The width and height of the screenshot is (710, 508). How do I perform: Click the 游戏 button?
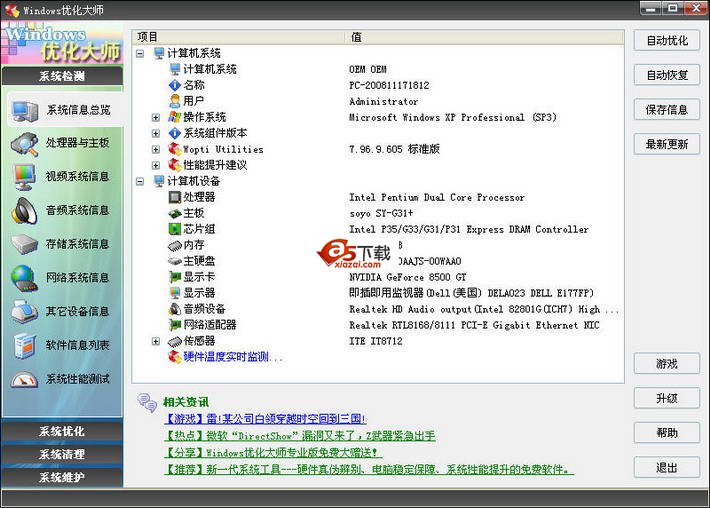[x=667, y=364]
